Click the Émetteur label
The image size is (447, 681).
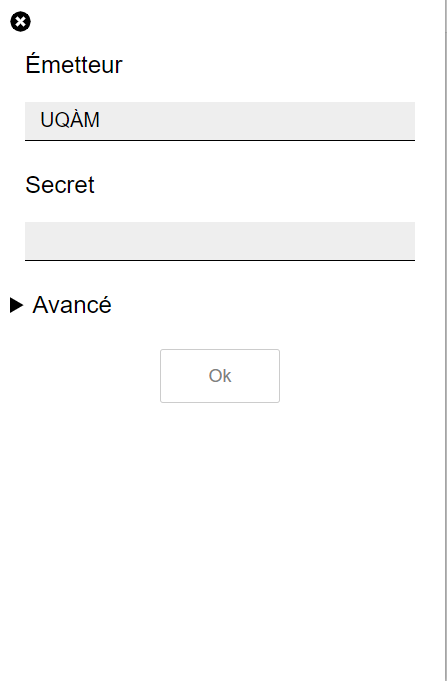coord(74,64)
